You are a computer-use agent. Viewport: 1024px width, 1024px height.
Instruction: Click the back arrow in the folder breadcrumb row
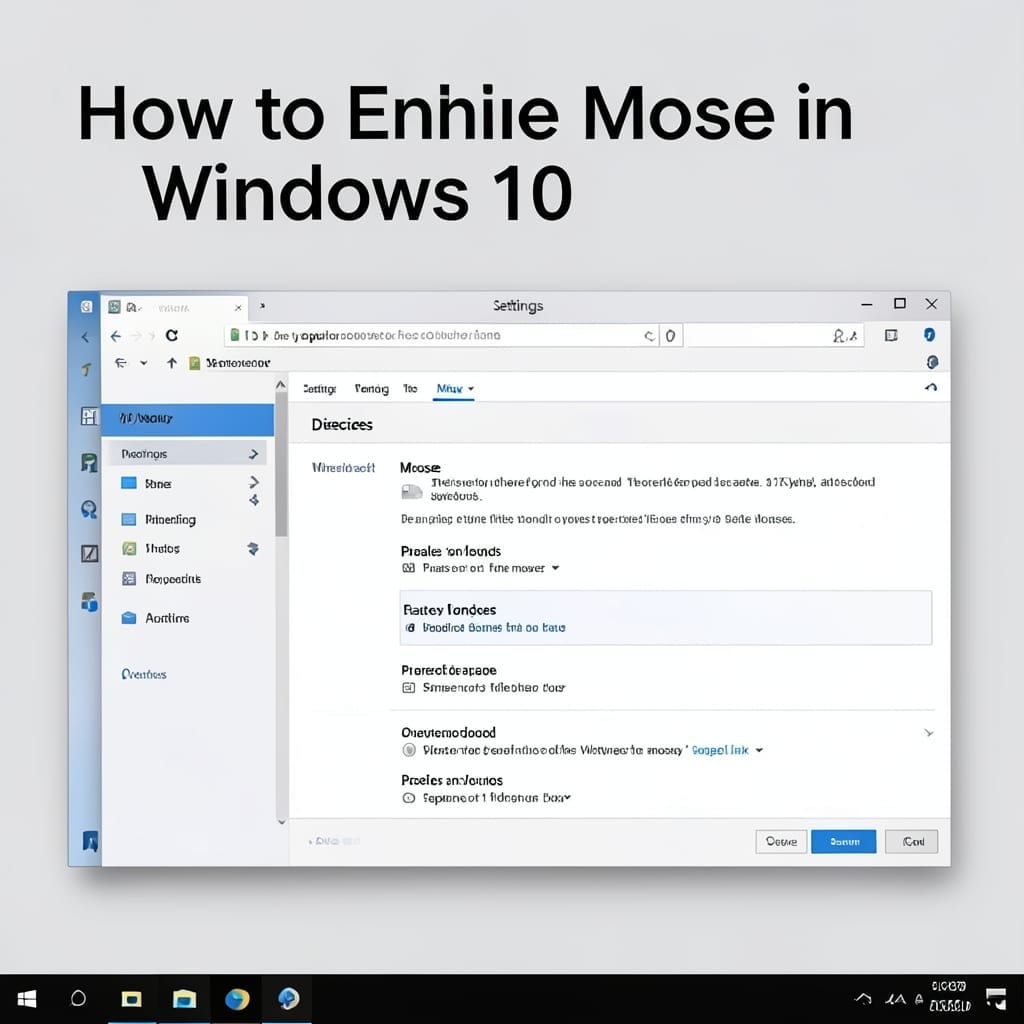click(x=120, y=362)
